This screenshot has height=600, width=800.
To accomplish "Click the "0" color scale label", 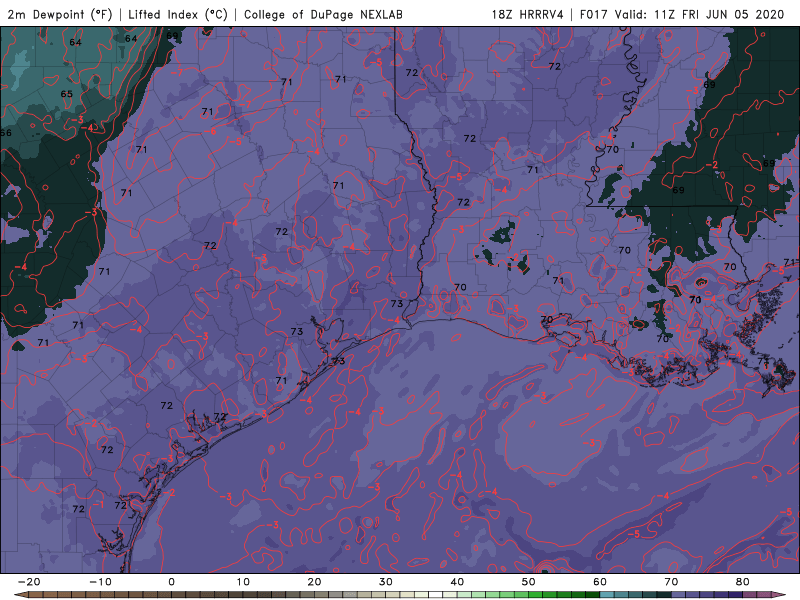I will (171, 582).
